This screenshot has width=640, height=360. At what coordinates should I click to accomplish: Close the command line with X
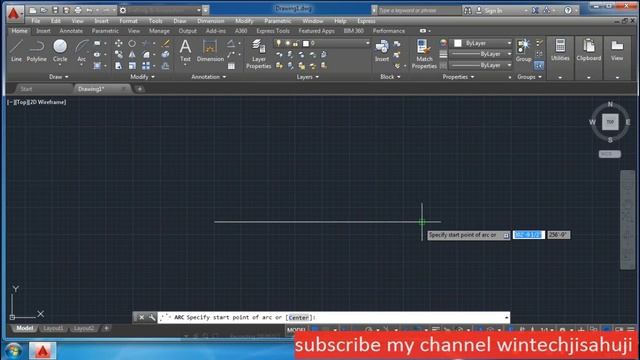click(141, 317)
